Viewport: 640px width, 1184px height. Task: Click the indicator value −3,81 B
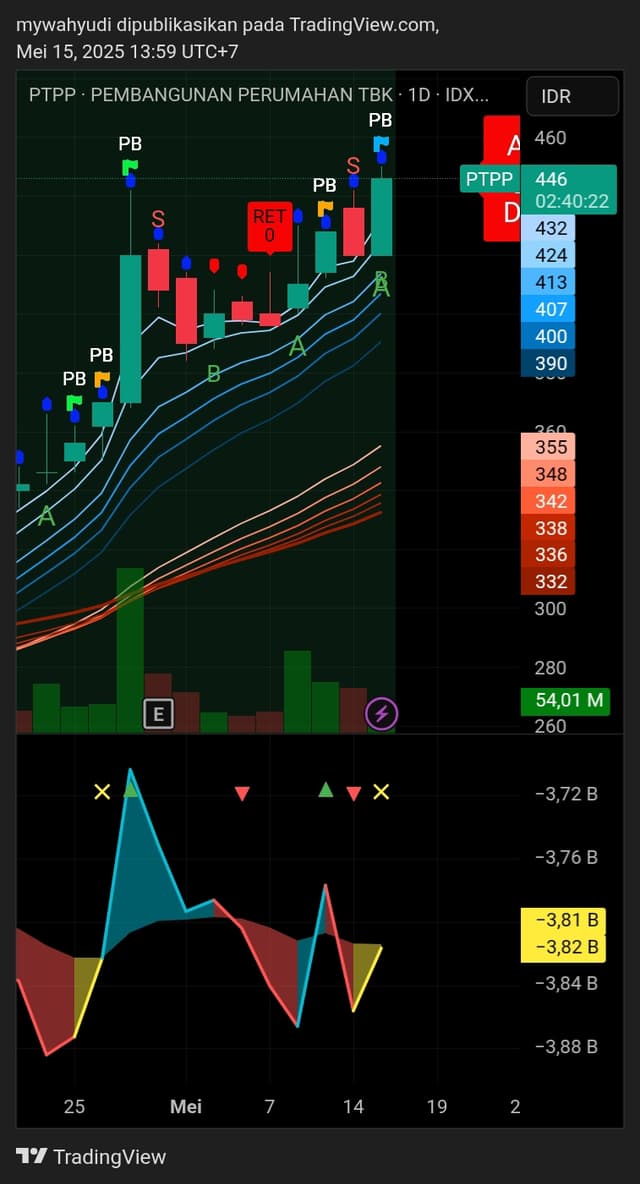tap(563, 920)
